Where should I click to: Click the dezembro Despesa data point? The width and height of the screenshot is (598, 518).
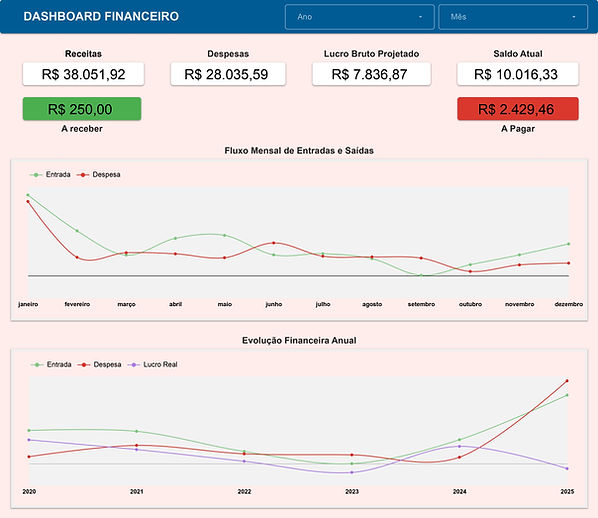click(569, 263)
